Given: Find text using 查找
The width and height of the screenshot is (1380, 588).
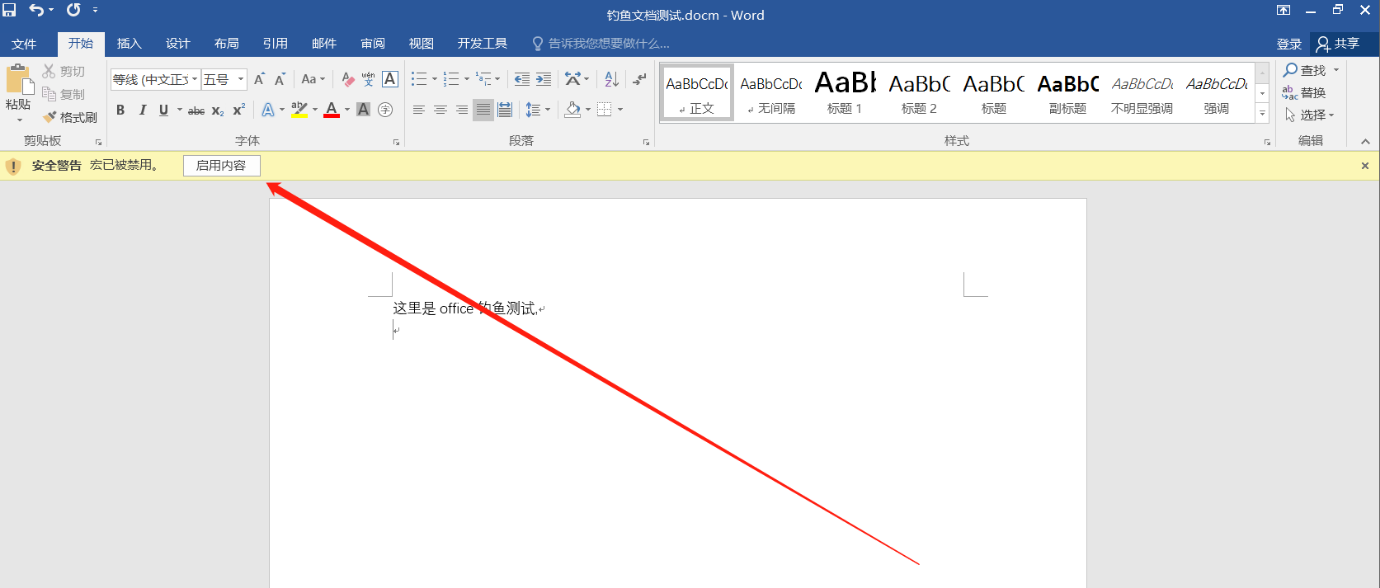Looking at the screenshot, I should pos(1305,70).
